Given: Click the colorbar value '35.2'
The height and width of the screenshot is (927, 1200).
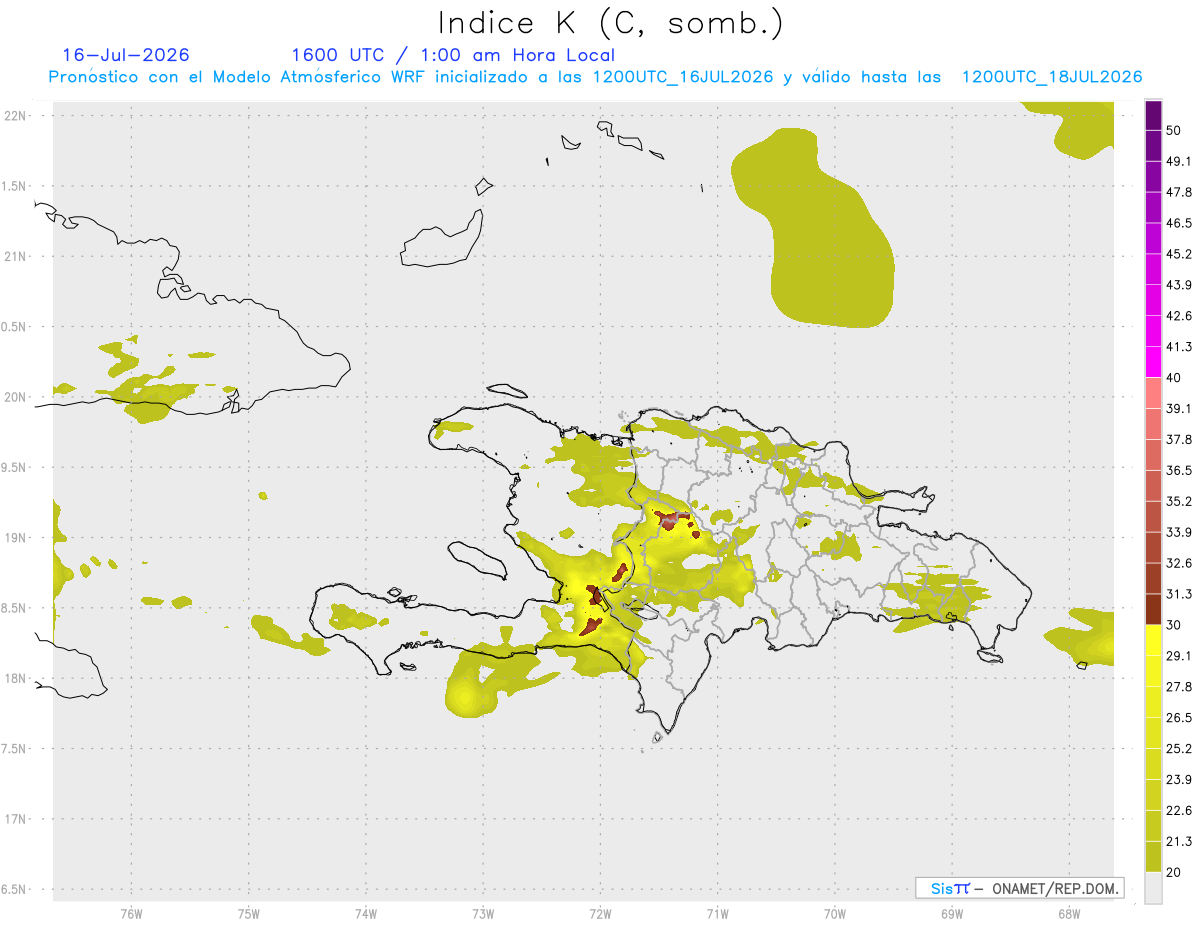Looking at the screenshot, I should click(x=1179, y=501).
